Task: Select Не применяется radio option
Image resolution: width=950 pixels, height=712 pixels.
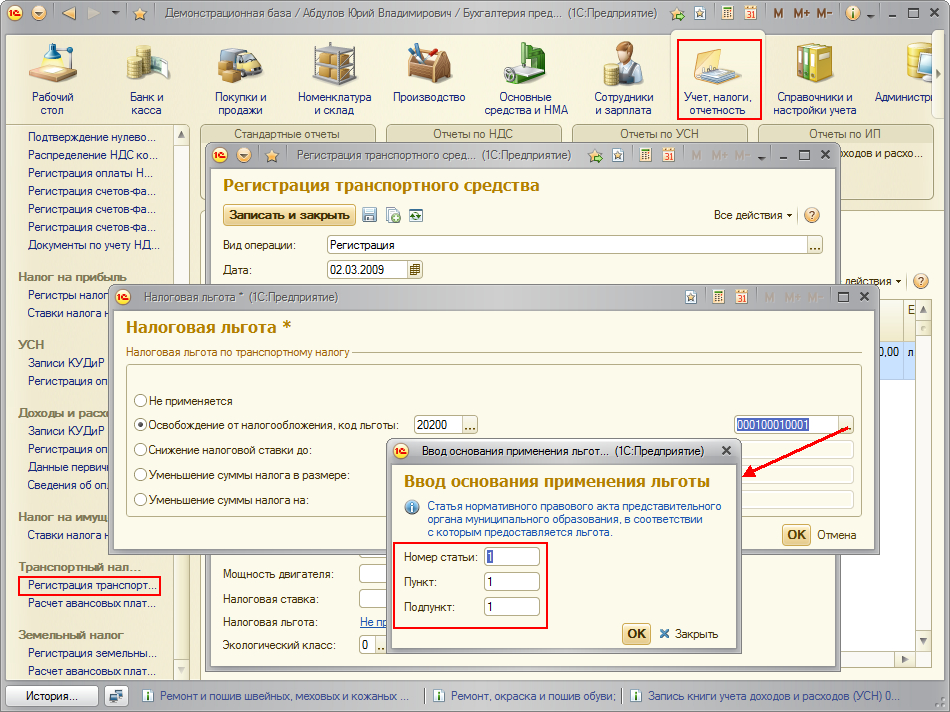Action: click(140, 401)
